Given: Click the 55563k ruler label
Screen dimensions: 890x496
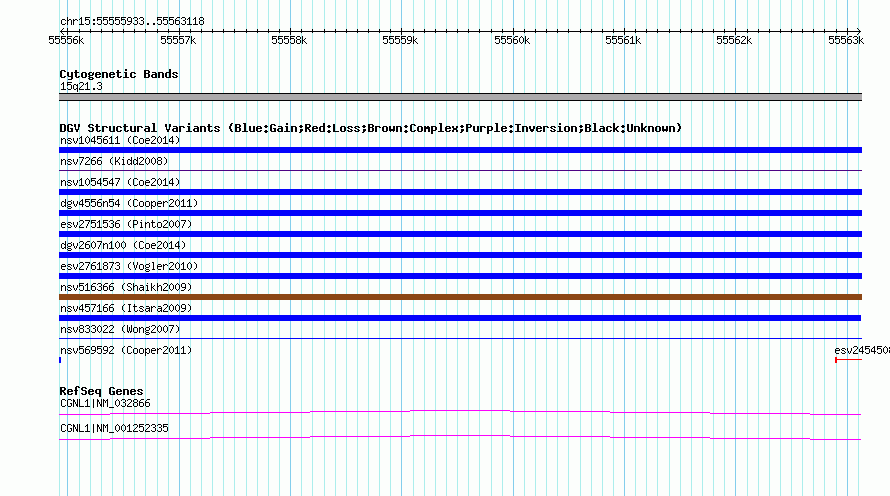Looking at the screenshot, I should point(846,40).
